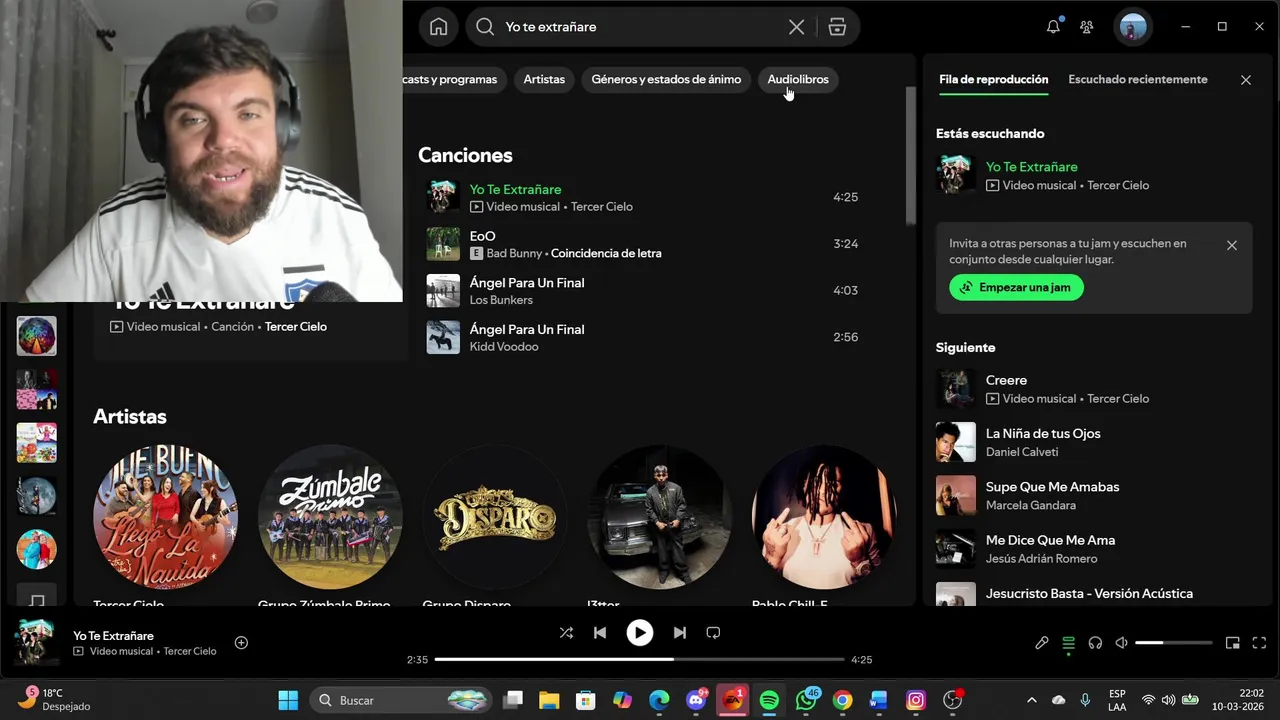Switch to Escuchado recientemente tab
This screenshot has height=720, width=1280.
click(x=1138, y=80)
